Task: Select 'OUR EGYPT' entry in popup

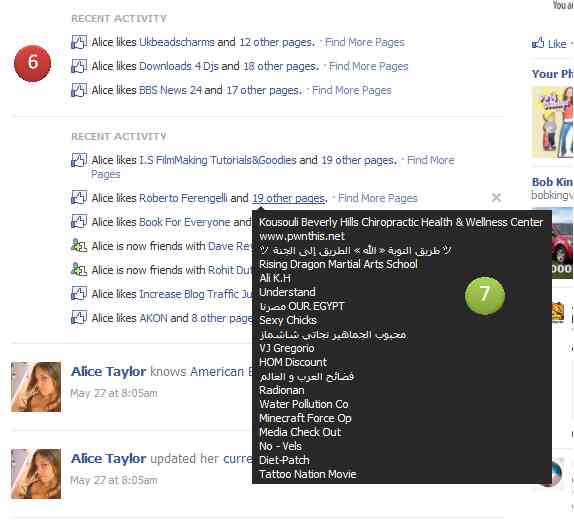Action: pyautogui.click(x=302, y=306)
